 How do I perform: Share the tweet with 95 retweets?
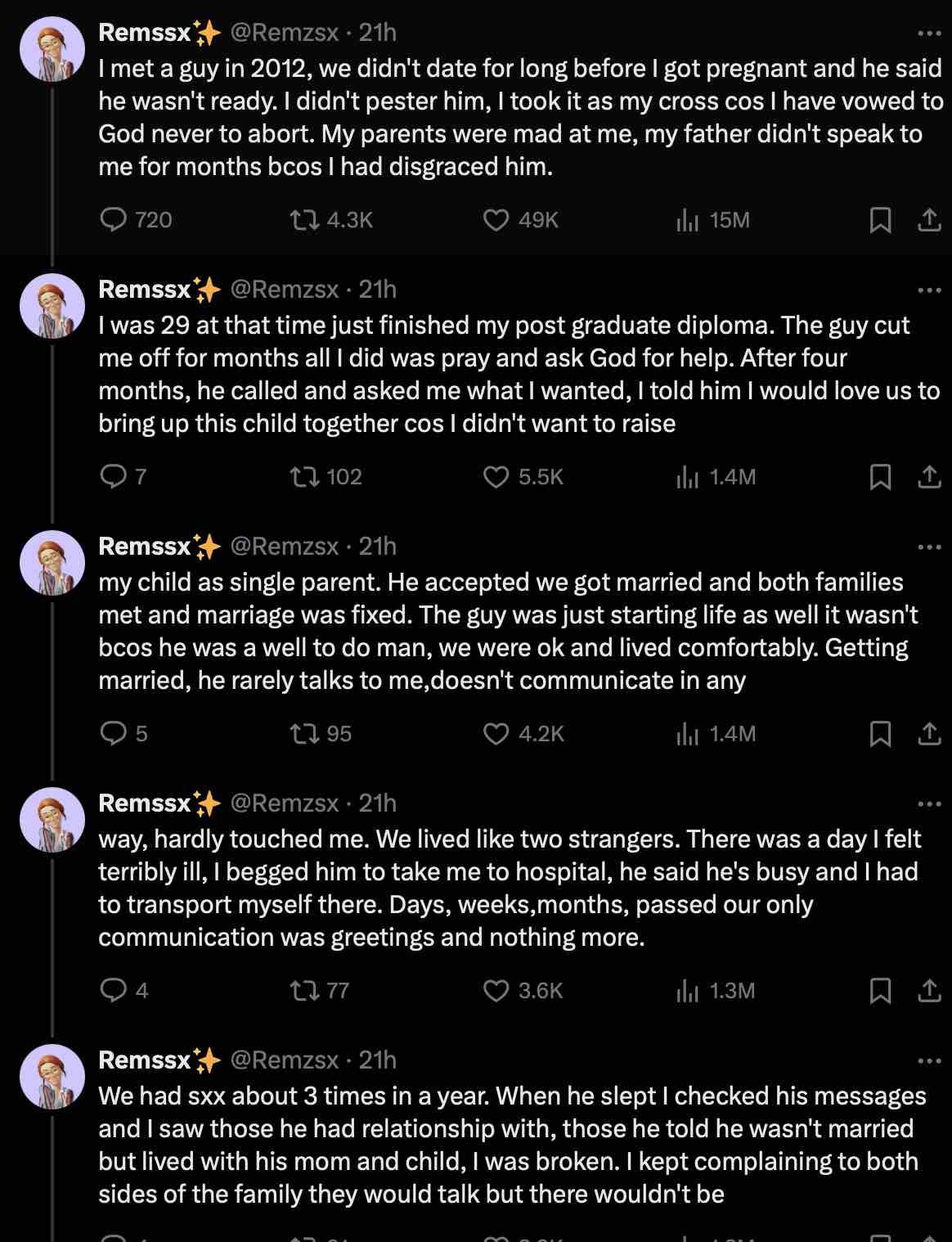(x=929, y=734)
